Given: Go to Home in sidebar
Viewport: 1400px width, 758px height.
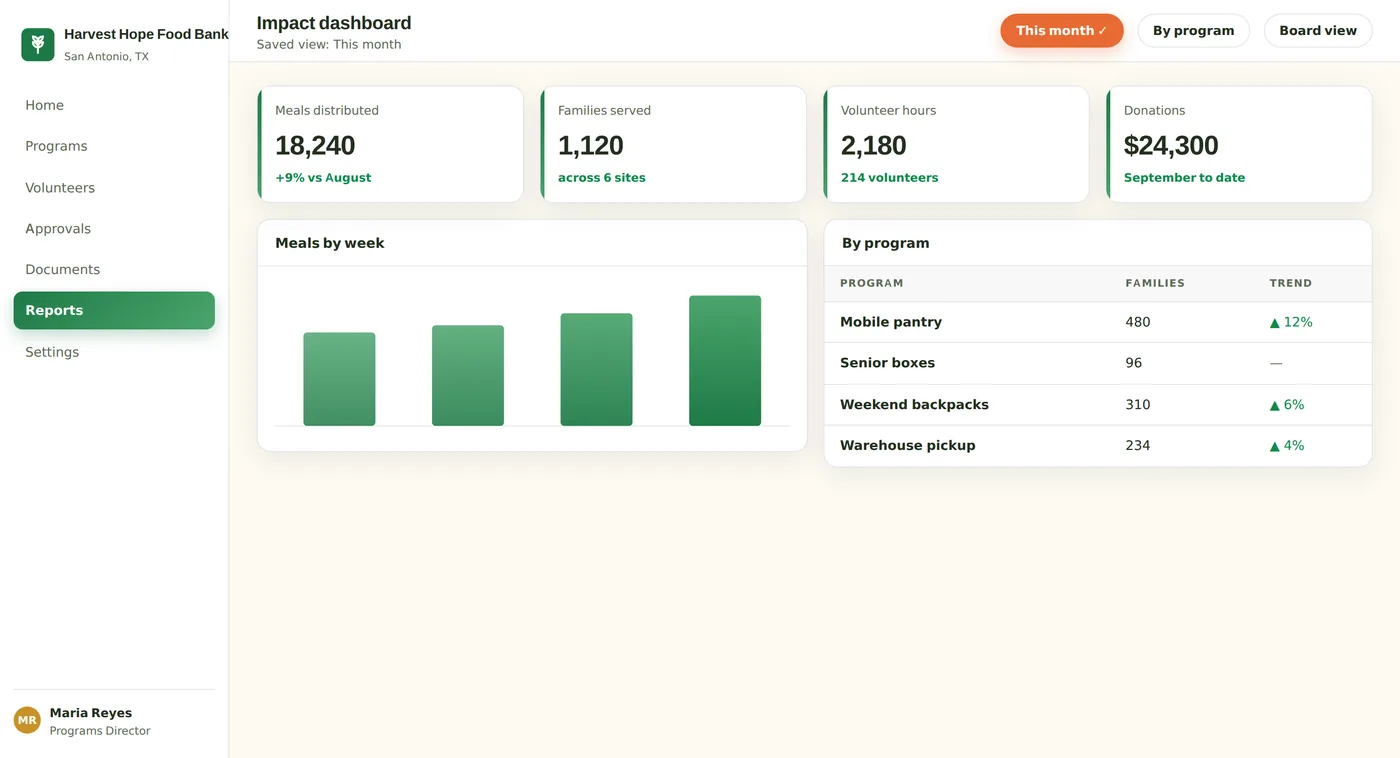Looking at the screenshot, I should (114, 105).
